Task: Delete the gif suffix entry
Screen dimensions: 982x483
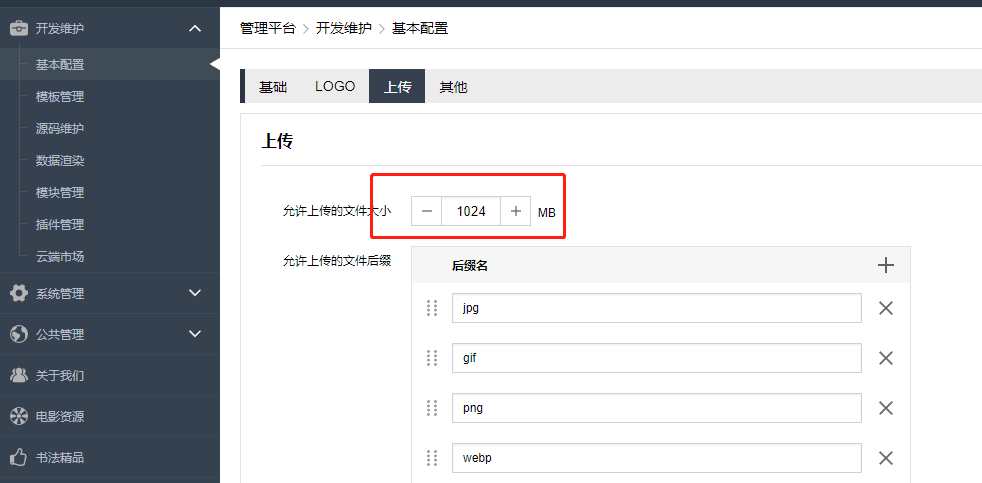Action: point(885,358)
